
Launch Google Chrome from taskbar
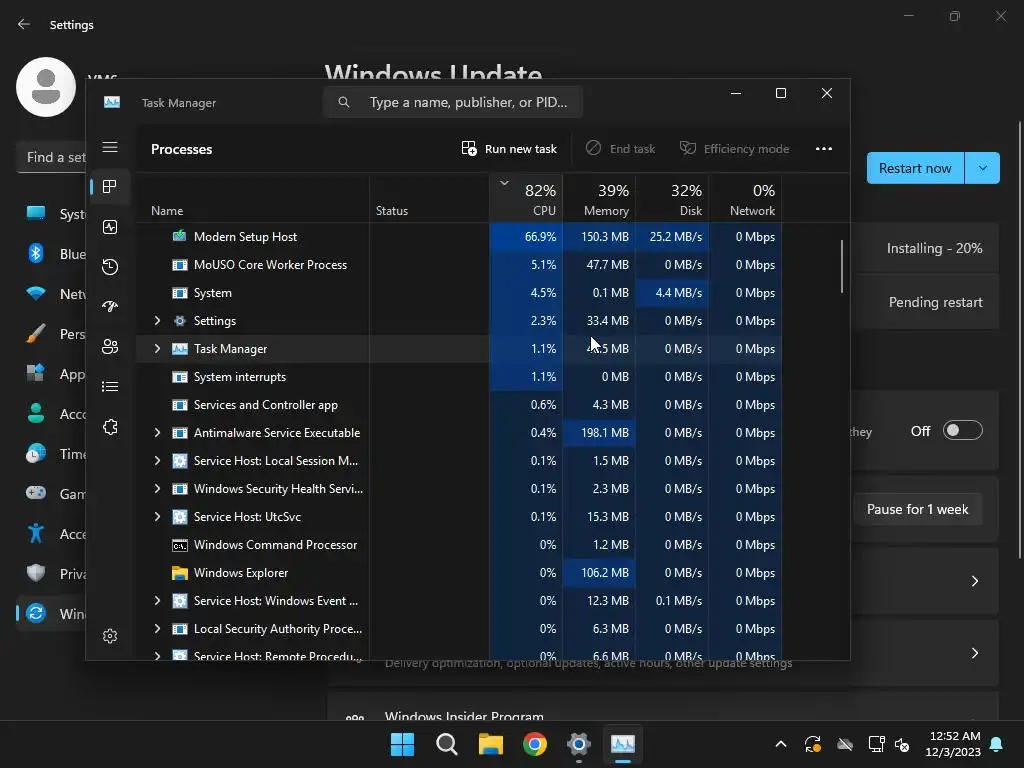[535, 744]
